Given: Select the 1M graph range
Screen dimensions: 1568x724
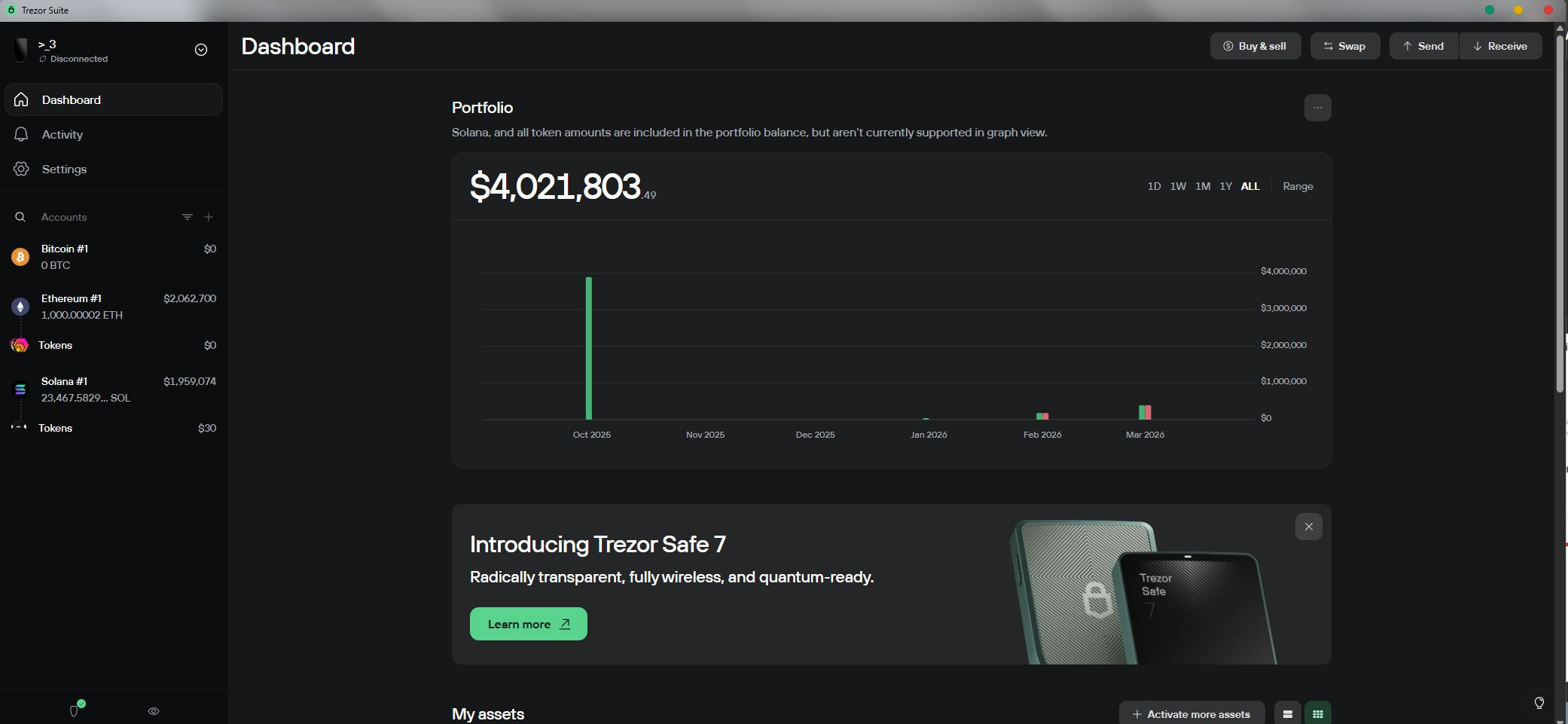Looking at the screenshot, I should click(x=1203, y=186).
